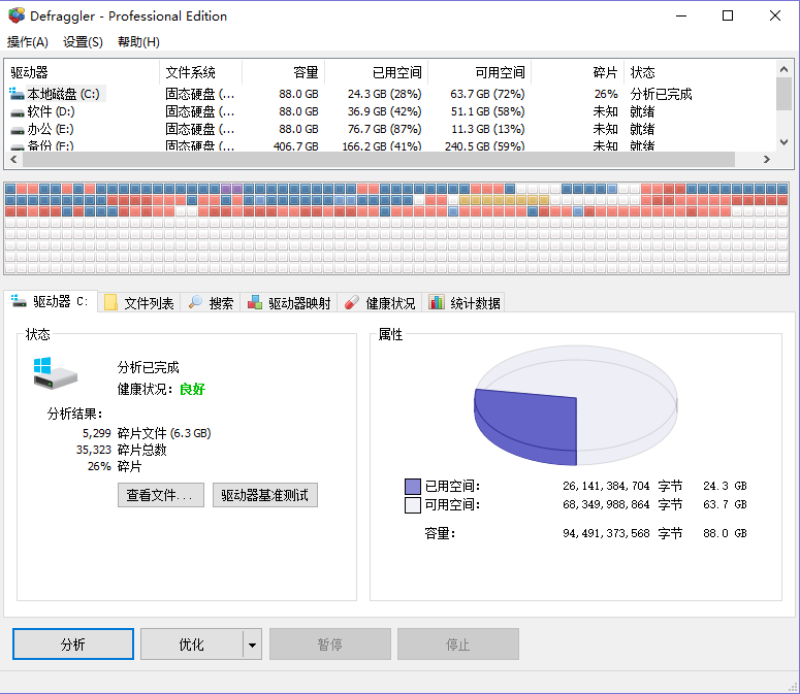Select the 办公 (E:) drive icon

[17, 130]
